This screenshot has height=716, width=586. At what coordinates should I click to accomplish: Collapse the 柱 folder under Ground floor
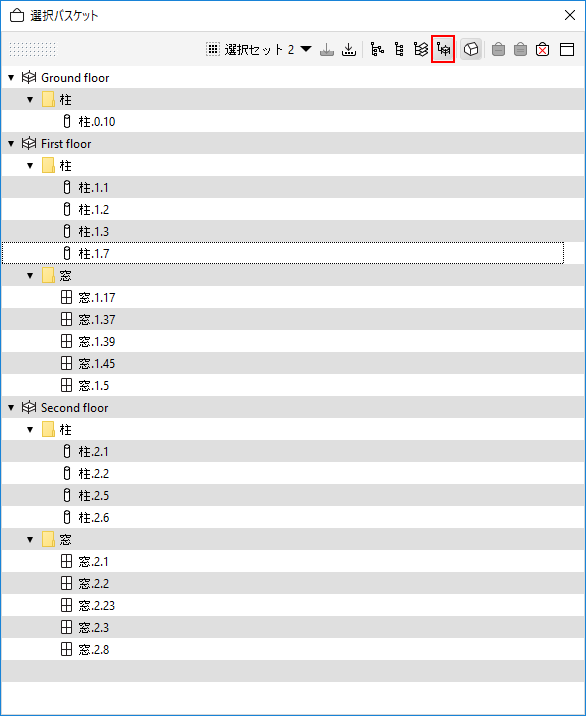(x=30, y=100)
